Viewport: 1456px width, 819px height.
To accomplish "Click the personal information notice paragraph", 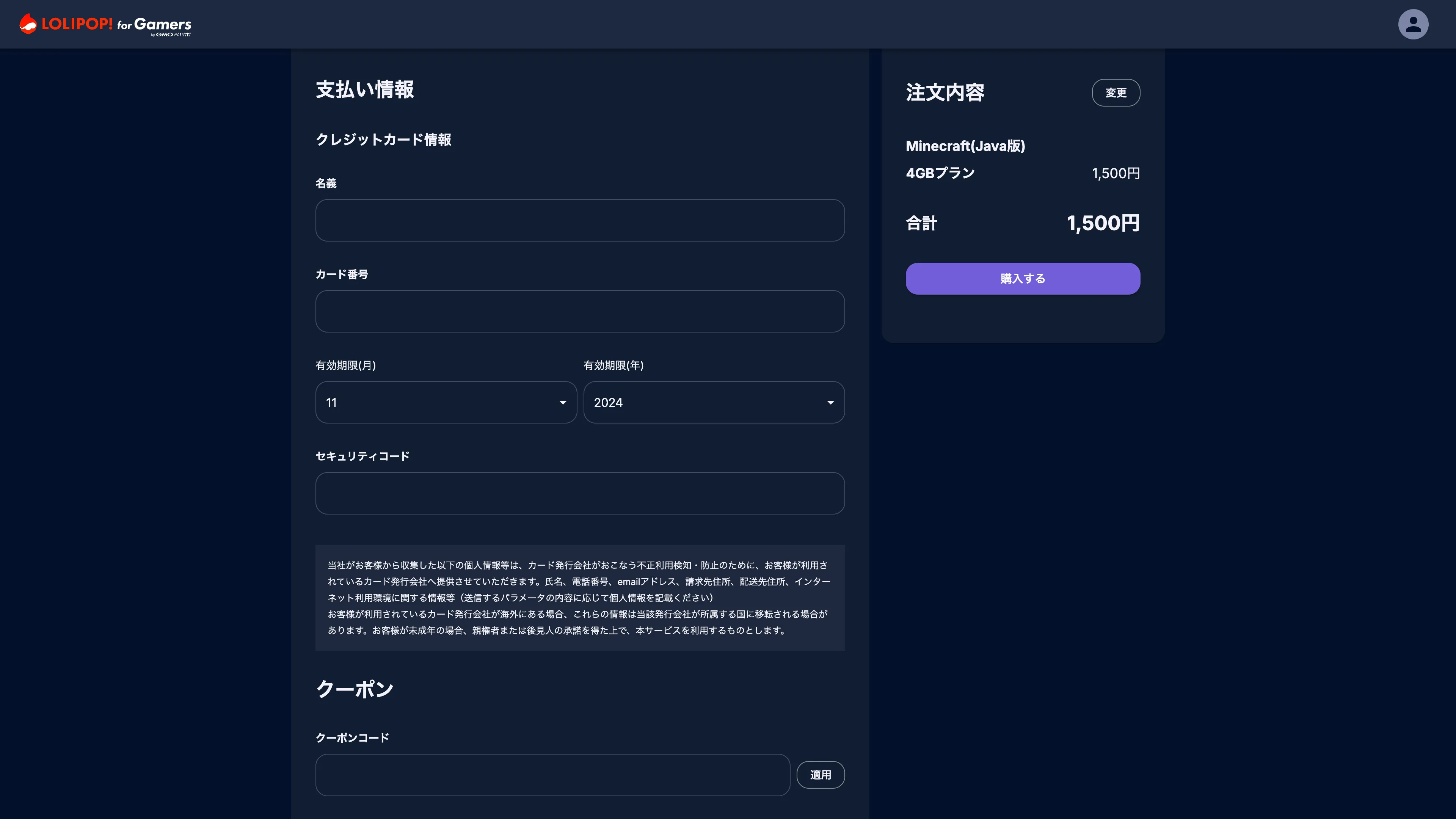I will [580, 598].
